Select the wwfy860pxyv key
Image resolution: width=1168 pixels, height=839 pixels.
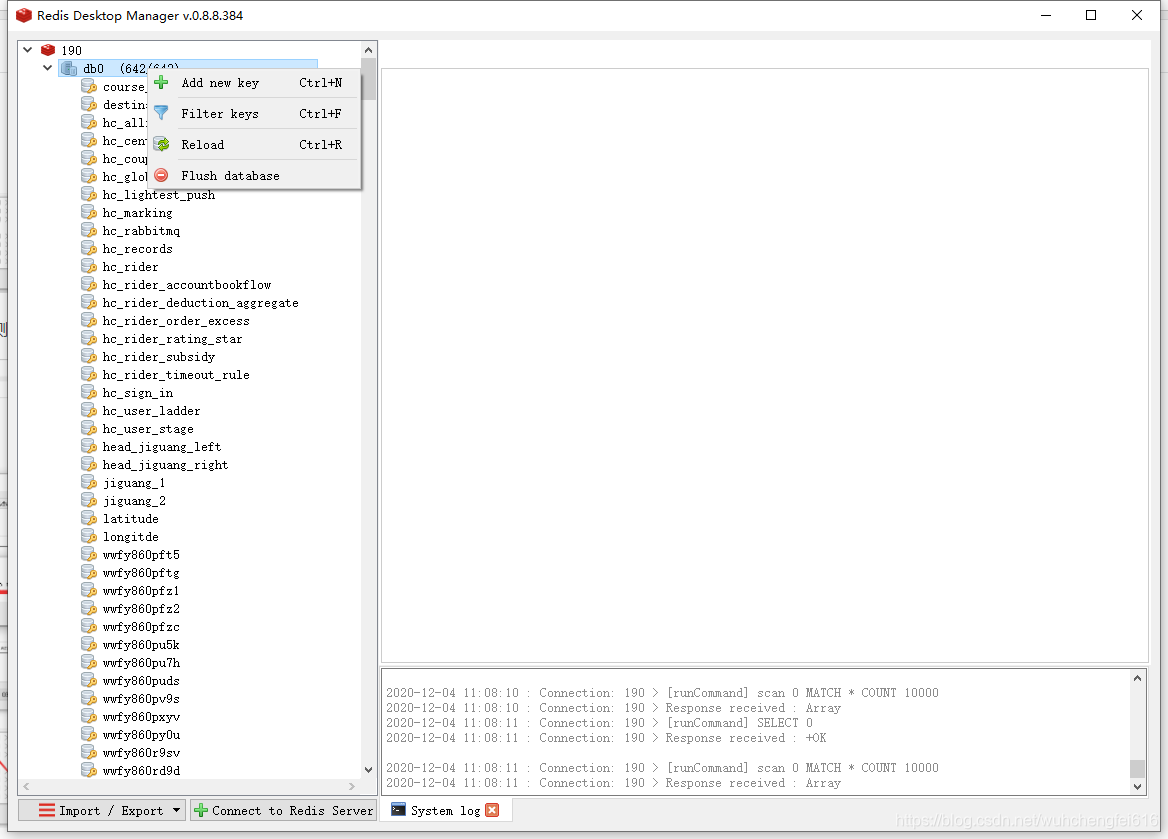click(x=141, y=716)
